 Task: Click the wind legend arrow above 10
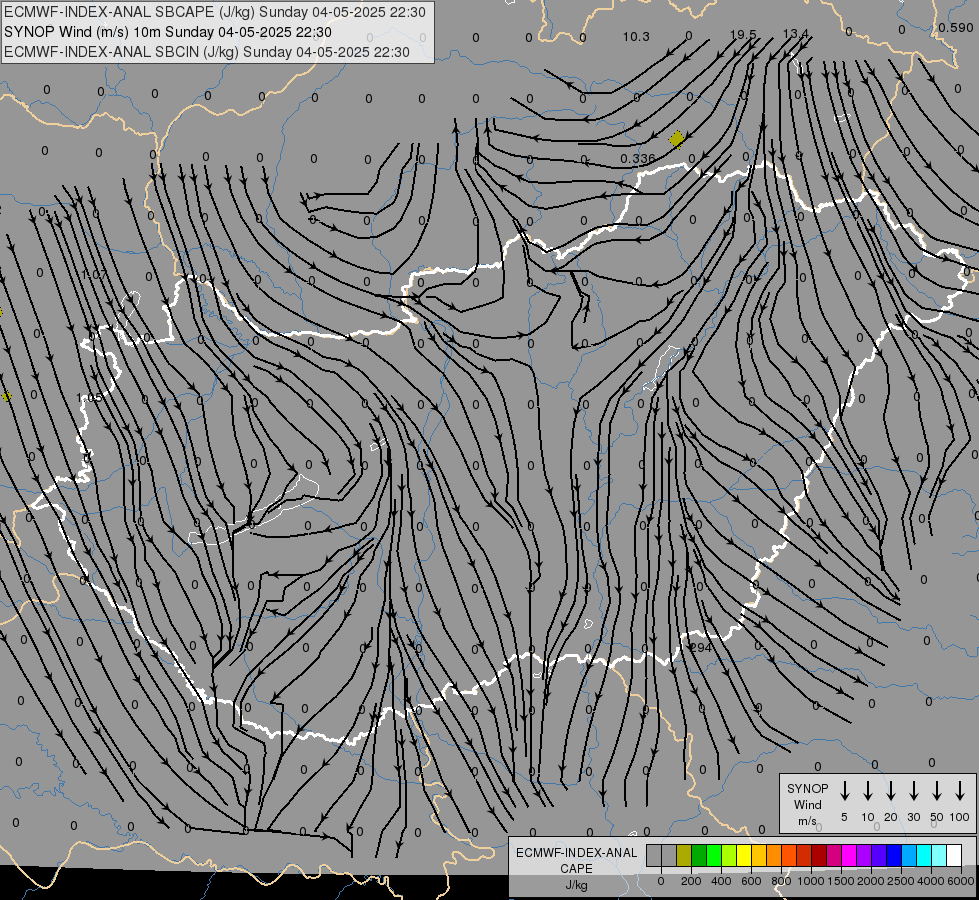867,791
